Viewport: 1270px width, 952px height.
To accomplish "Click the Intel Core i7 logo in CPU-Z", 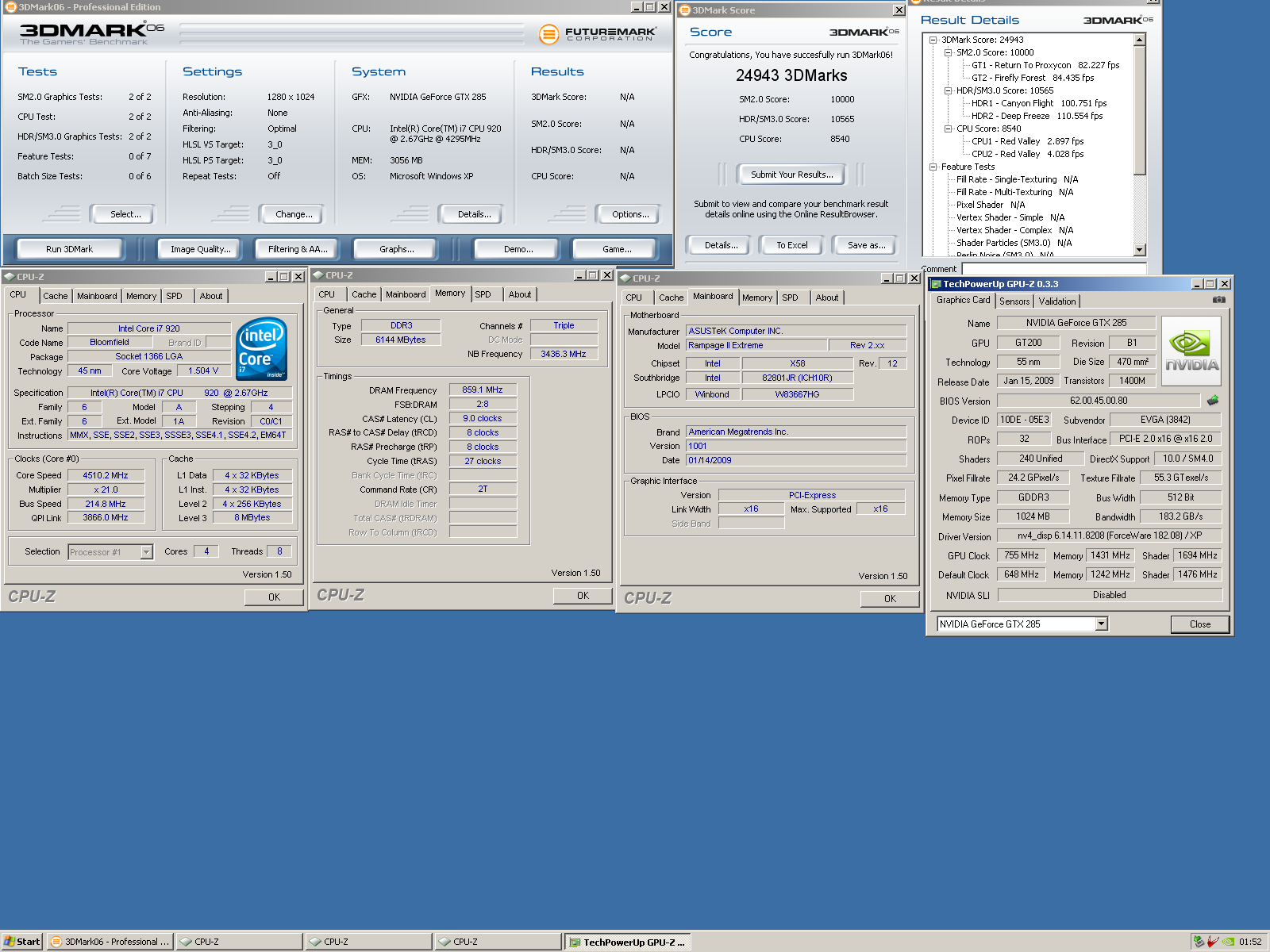I will (x=262, y=349).
